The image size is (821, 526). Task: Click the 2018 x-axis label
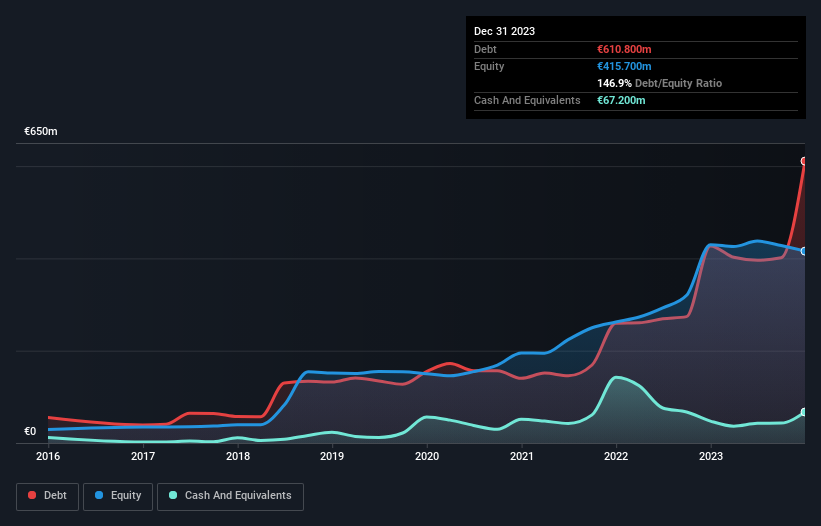(x=238, y=456)
